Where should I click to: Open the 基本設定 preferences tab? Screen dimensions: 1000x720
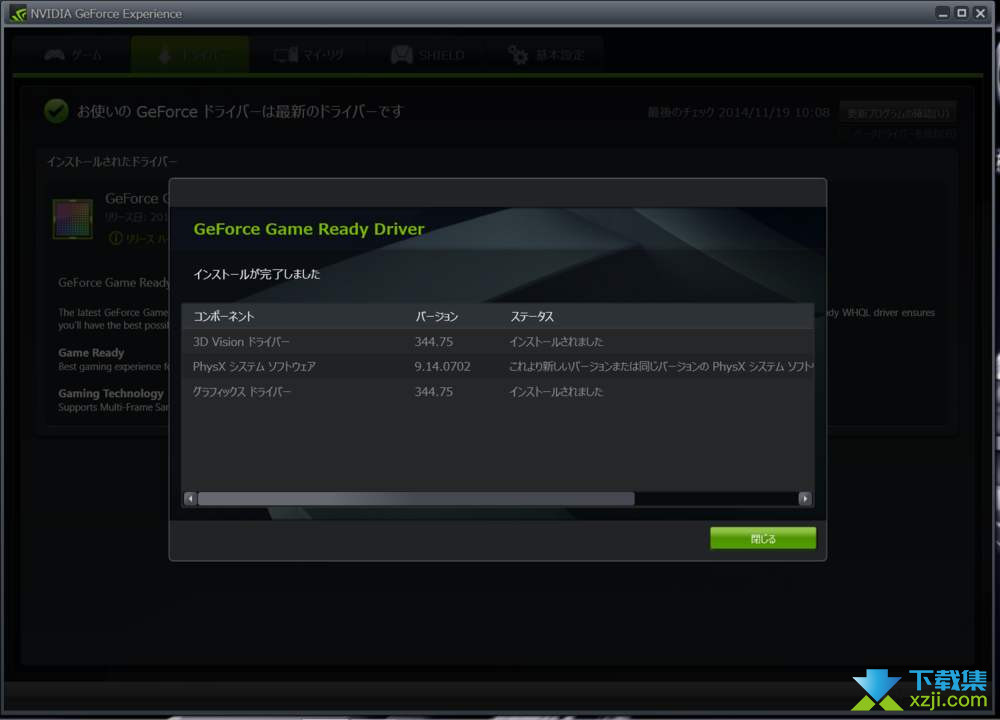click(x=546, y=55)
